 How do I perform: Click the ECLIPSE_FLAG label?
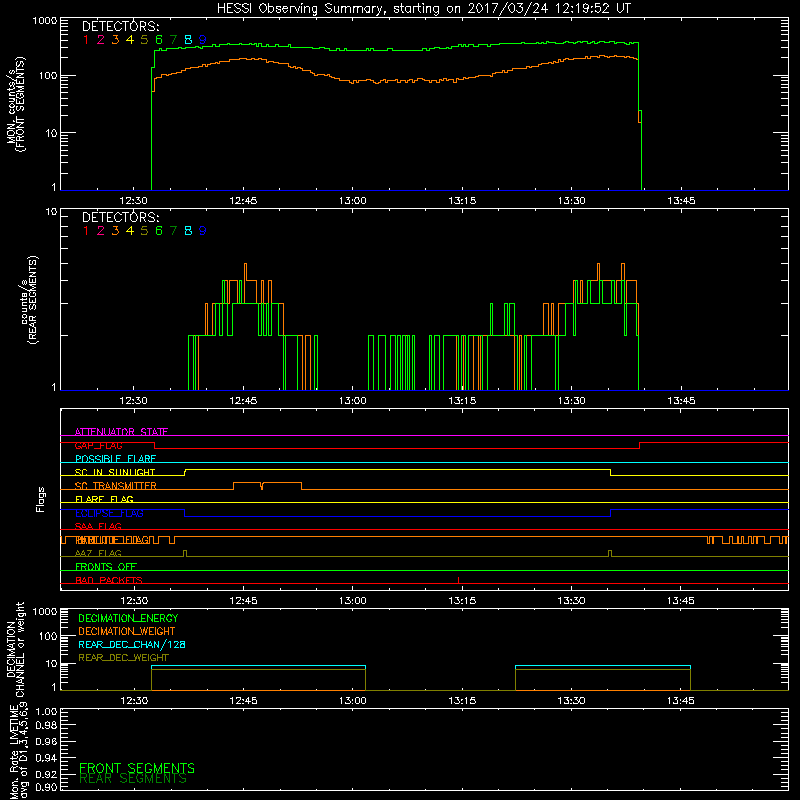(x=109, y=513)
